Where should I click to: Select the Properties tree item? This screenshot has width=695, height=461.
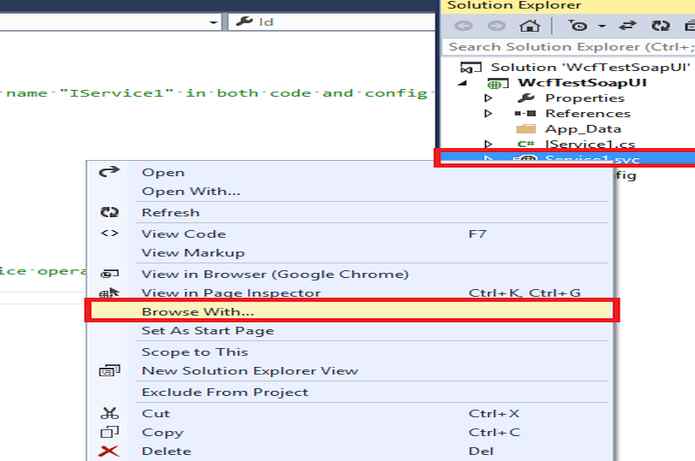[x=585, y=98]
